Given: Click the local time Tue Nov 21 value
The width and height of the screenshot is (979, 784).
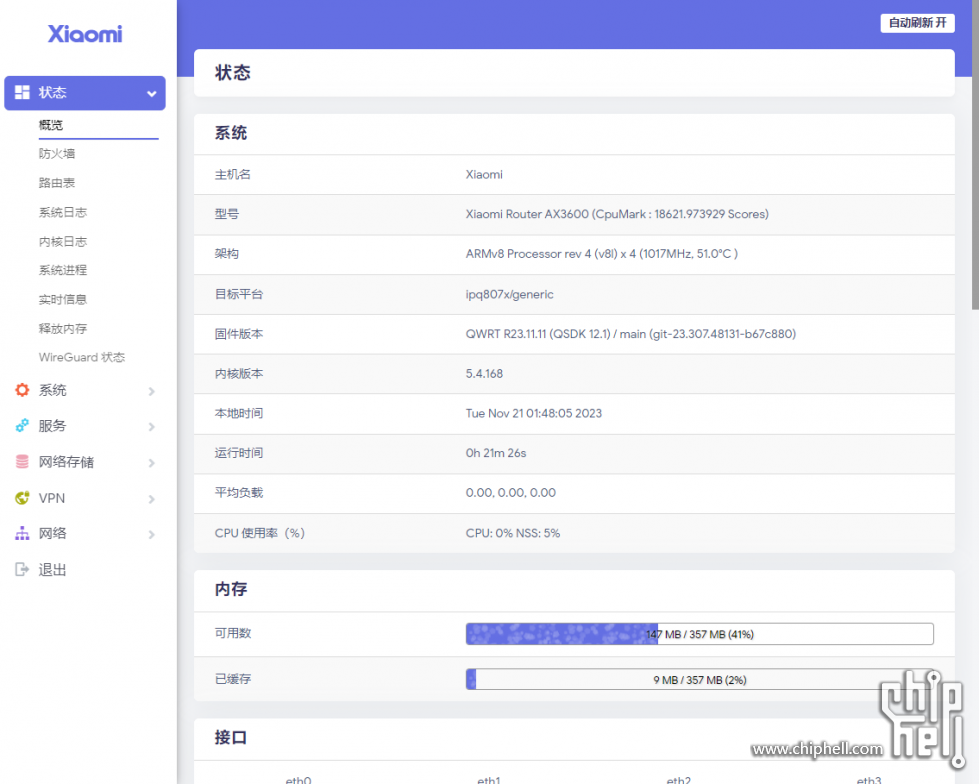Looking at the screenshot, I should point(534,413).
